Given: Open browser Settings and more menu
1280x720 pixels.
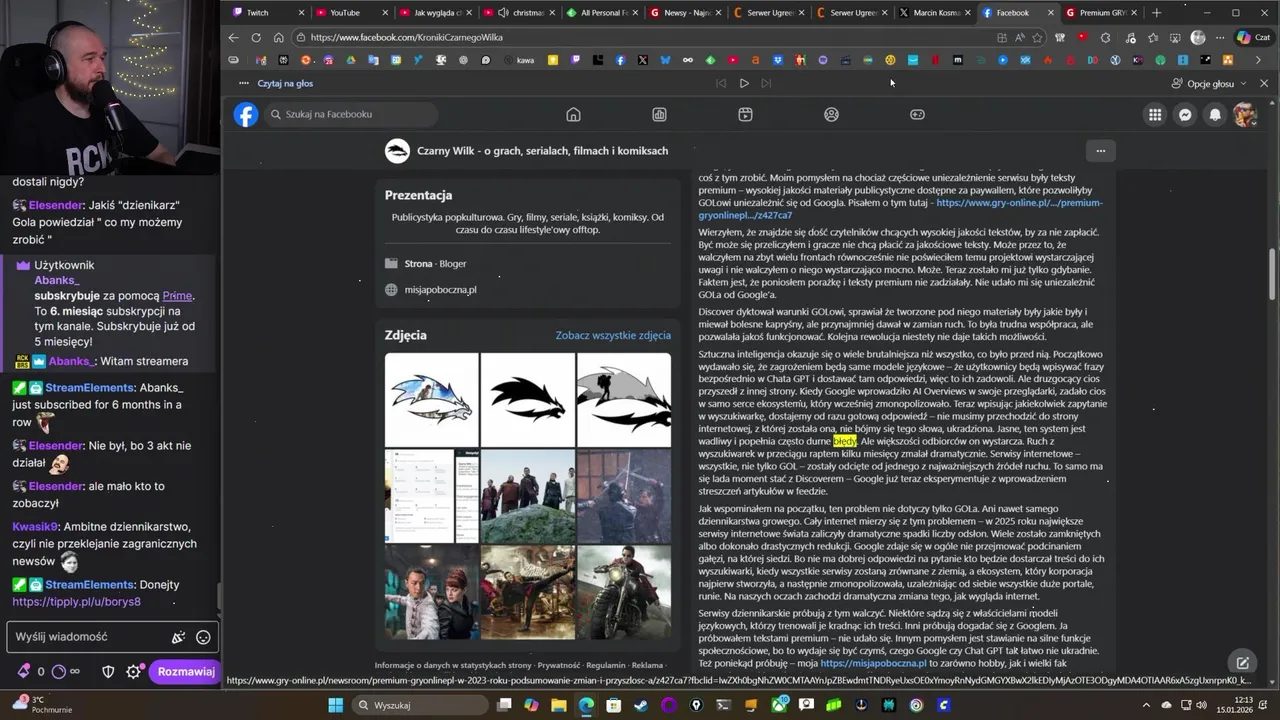Looking at the screenshot, I should [1219, 37].
